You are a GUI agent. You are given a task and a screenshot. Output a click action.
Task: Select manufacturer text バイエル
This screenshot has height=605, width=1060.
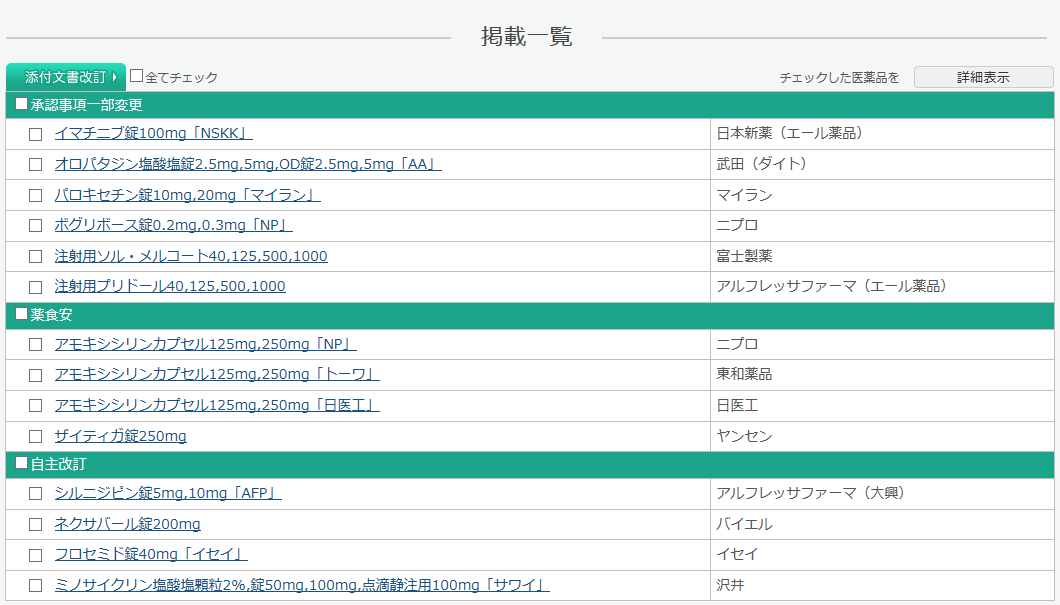point(744,523)
